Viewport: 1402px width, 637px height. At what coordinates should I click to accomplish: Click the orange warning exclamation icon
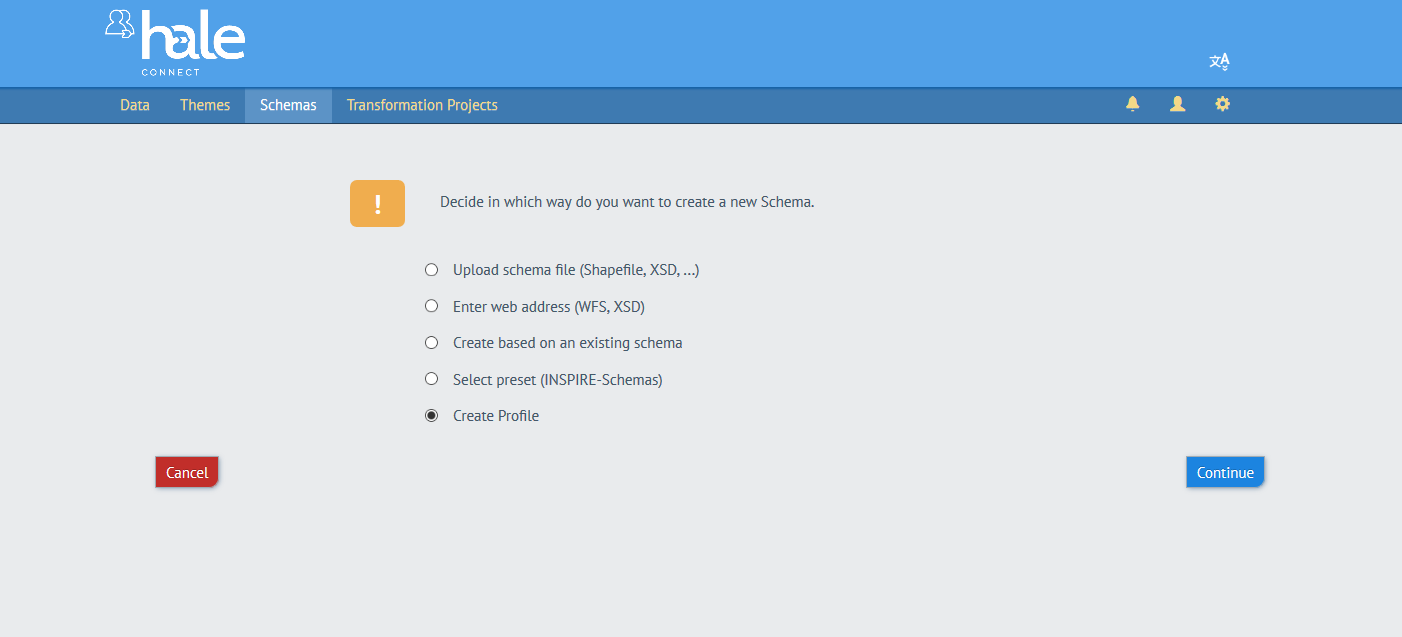click(x=377, y=203)
